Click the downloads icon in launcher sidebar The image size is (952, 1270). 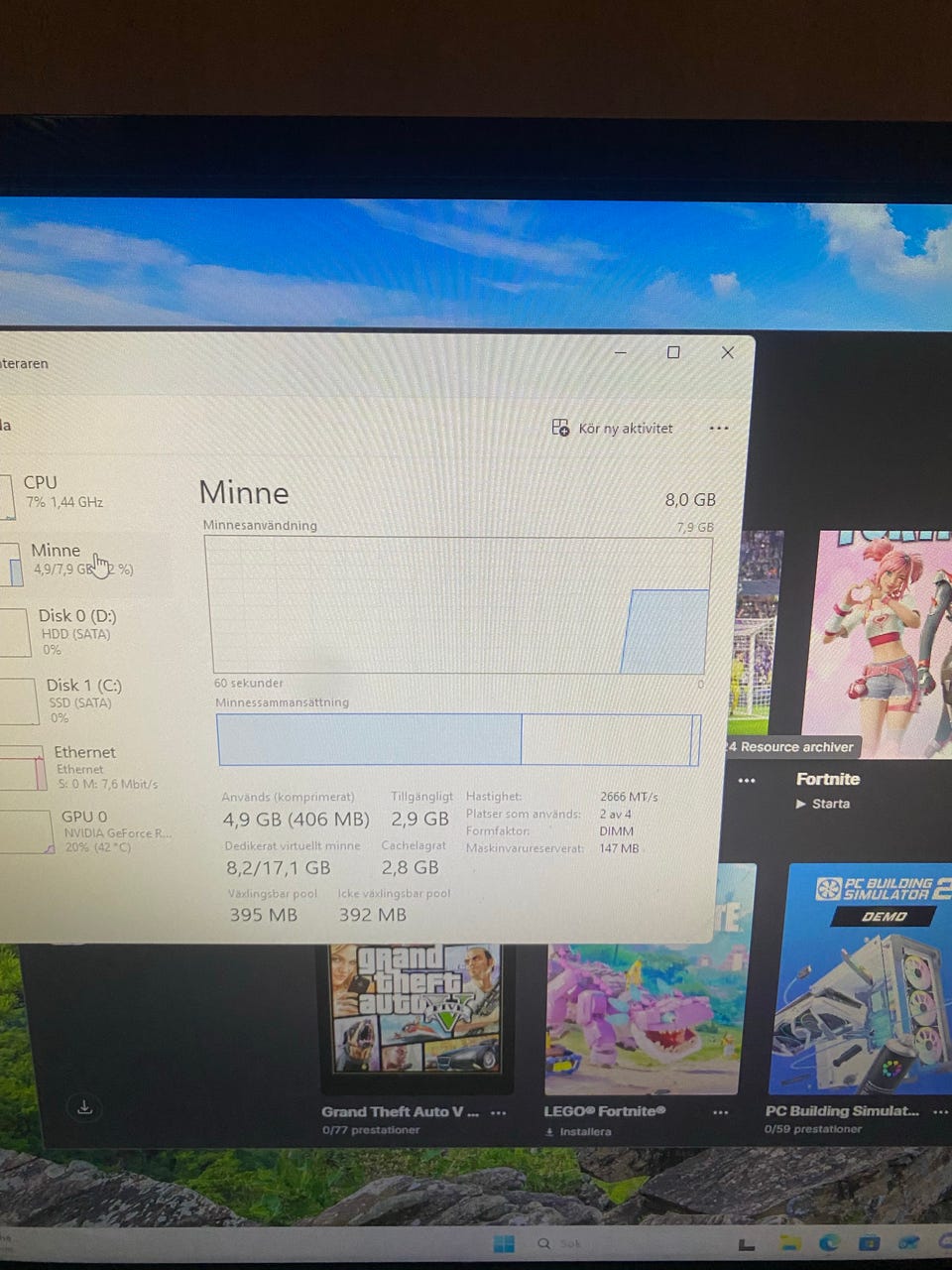(84, 1107)
